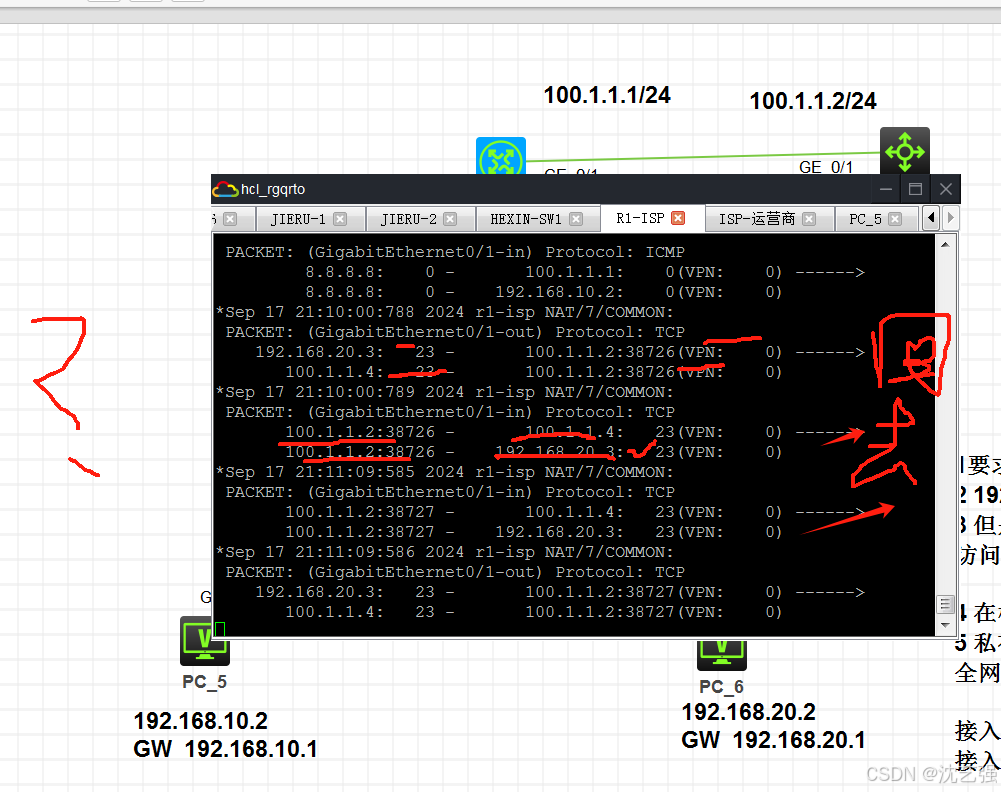Click the 21:10:00:788 log timestamp line
The image size is (1001, 792).
pos(445,312)
